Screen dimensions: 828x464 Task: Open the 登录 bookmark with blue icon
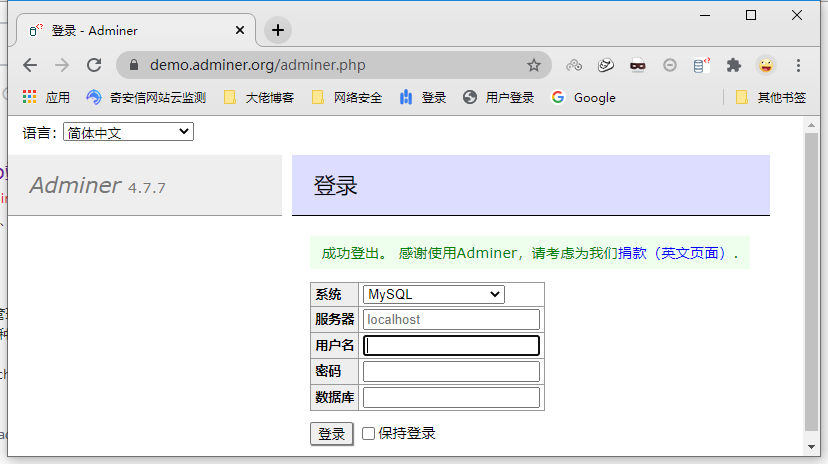coord(423,98)
